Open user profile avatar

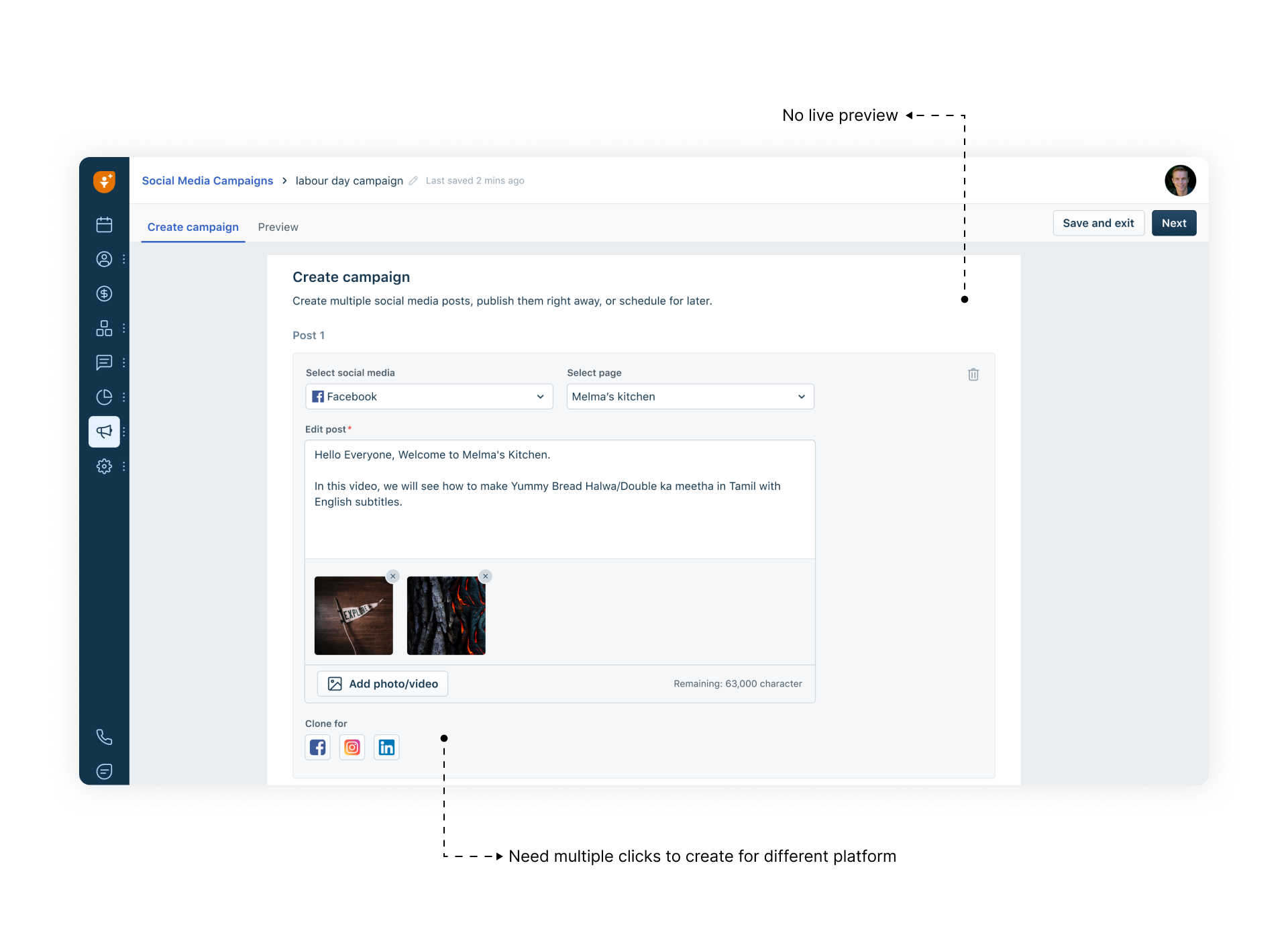[1180, 181]
